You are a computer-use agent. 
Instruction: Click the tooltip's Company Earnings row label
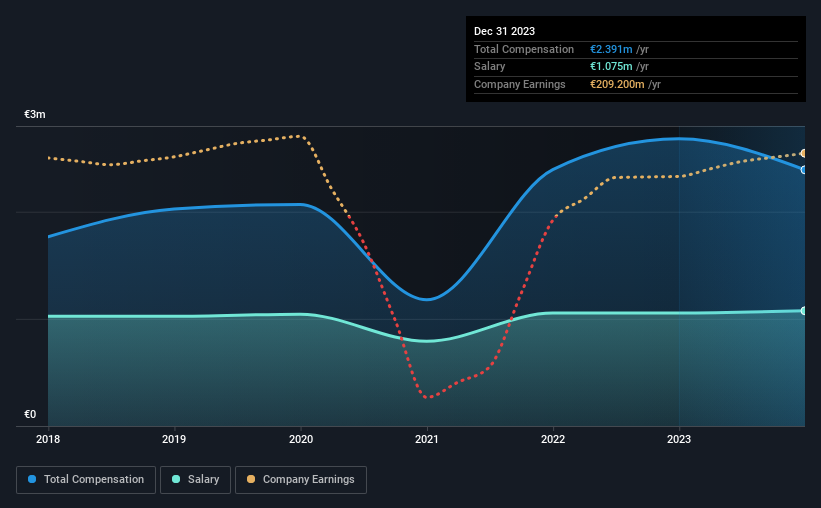pyautogui.click(x=519, y=84)
